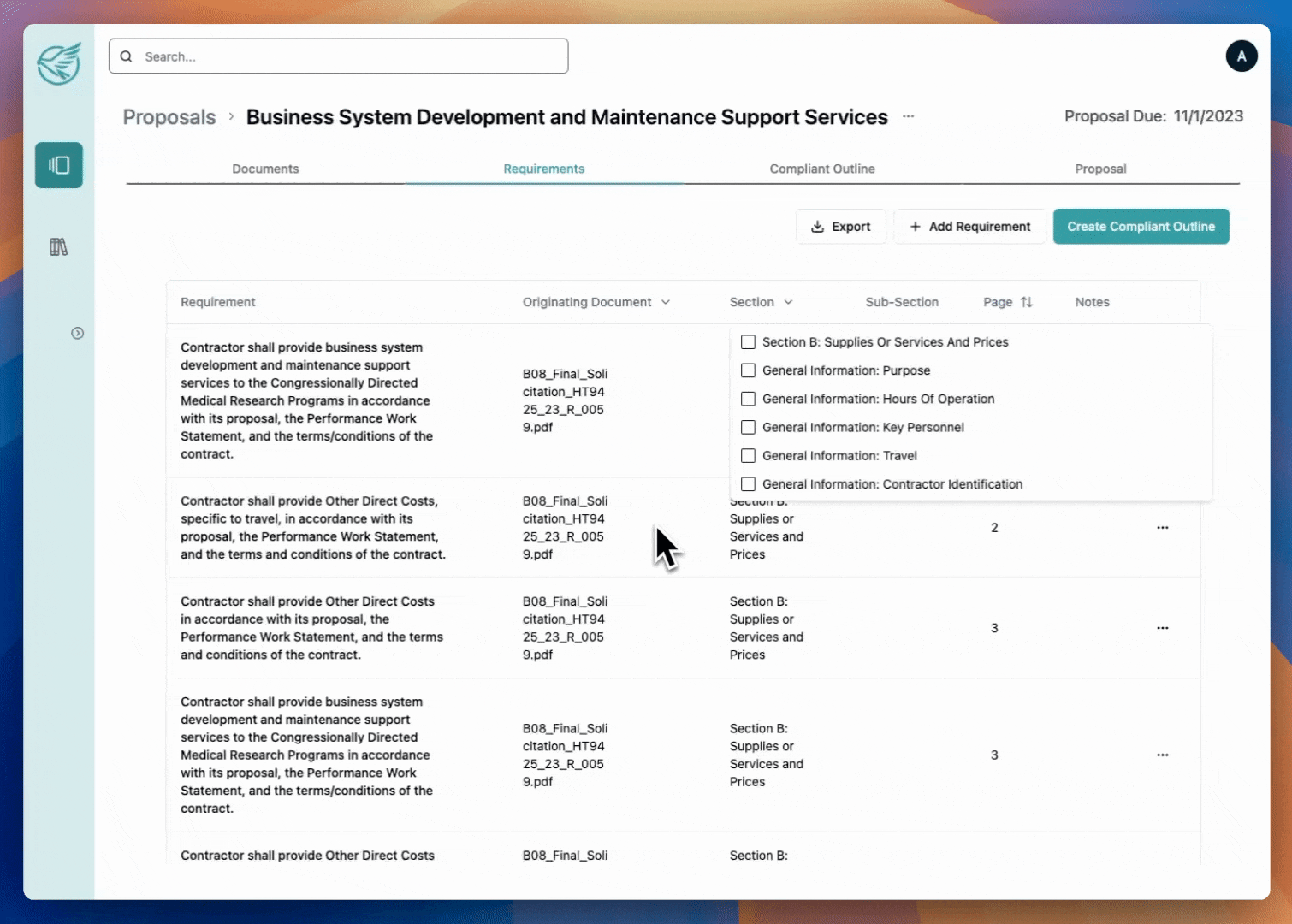The image size is (1292, 924).
Task: Click the Business System Development proposal title
Action: (x=567, y=117)
